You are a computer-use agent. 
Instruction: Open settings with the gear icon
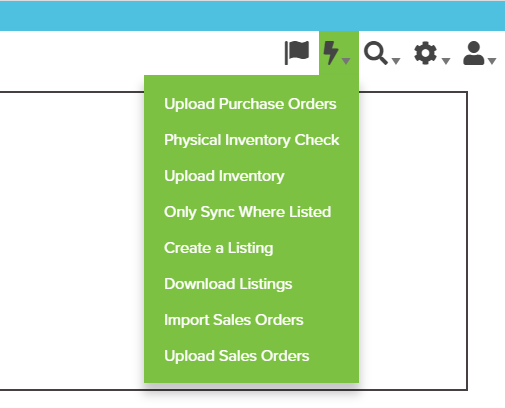click(425, 53)
